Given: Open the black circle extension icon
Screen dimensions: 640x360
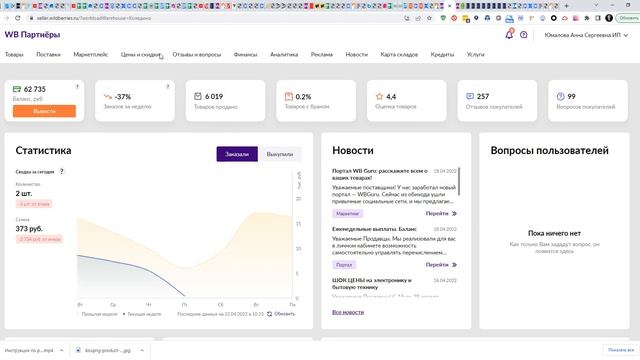Looking at the screenshot, I should [x=553, y=18].
